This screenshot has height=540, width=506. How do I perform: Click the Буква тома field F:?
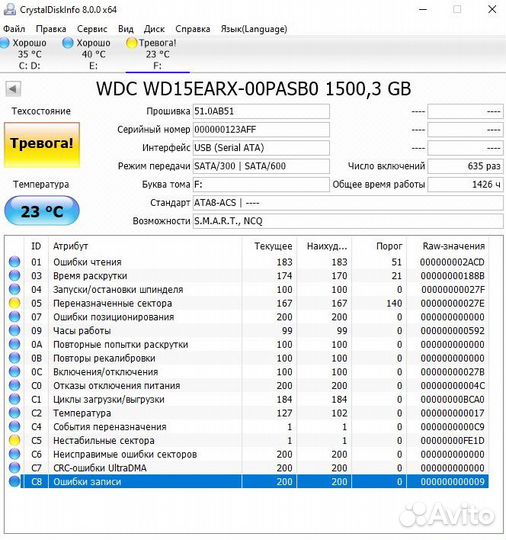(x=261, y=184)
